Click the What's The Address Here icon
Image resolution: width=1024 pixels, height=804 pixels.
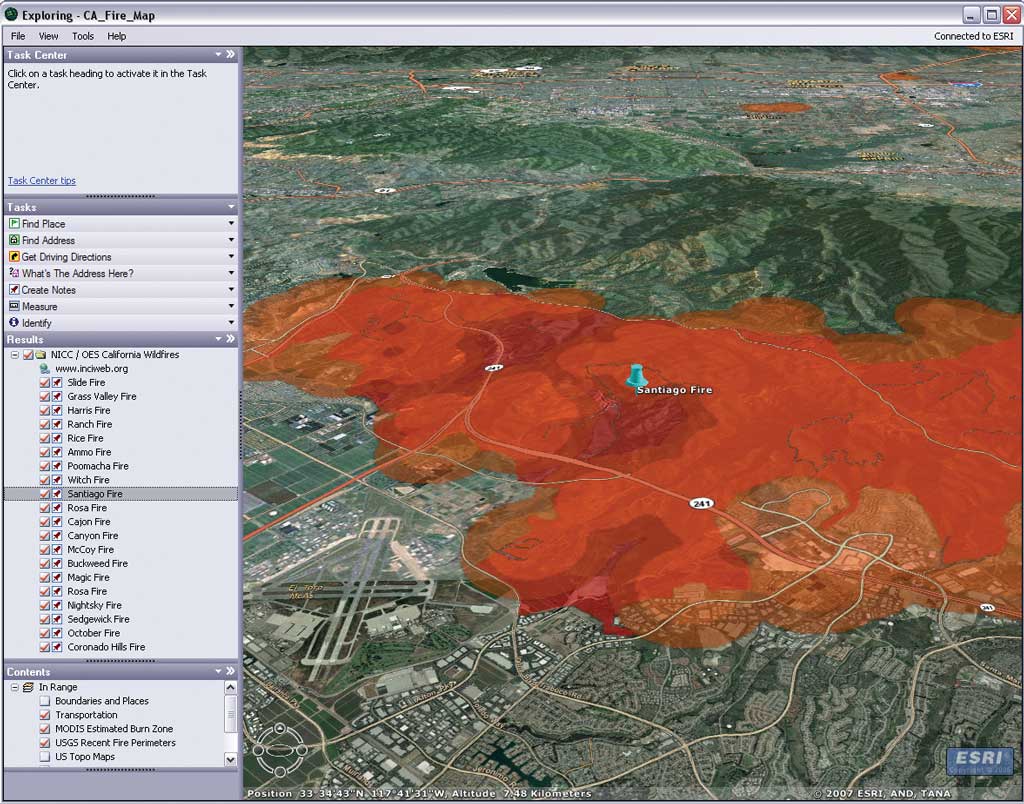(14, 273)
